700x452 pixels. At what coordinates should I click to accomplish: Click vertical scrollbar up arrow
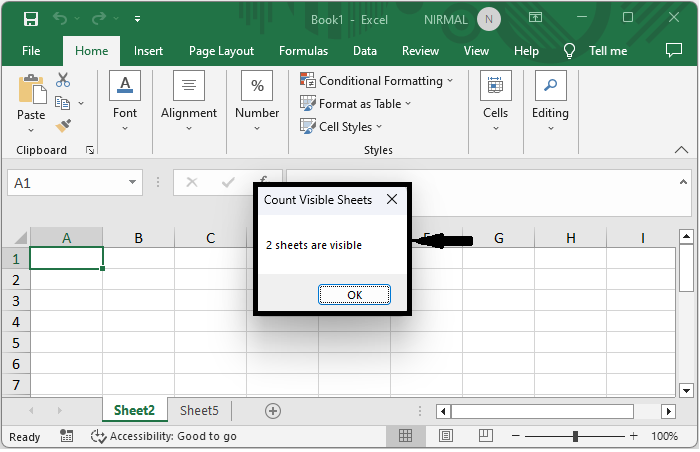[687, 236]
